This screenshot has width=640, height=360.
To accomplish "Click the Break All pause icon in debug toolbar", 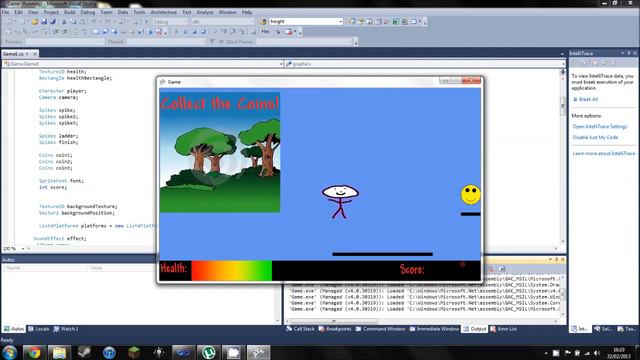I will click(x=185, y=32).
